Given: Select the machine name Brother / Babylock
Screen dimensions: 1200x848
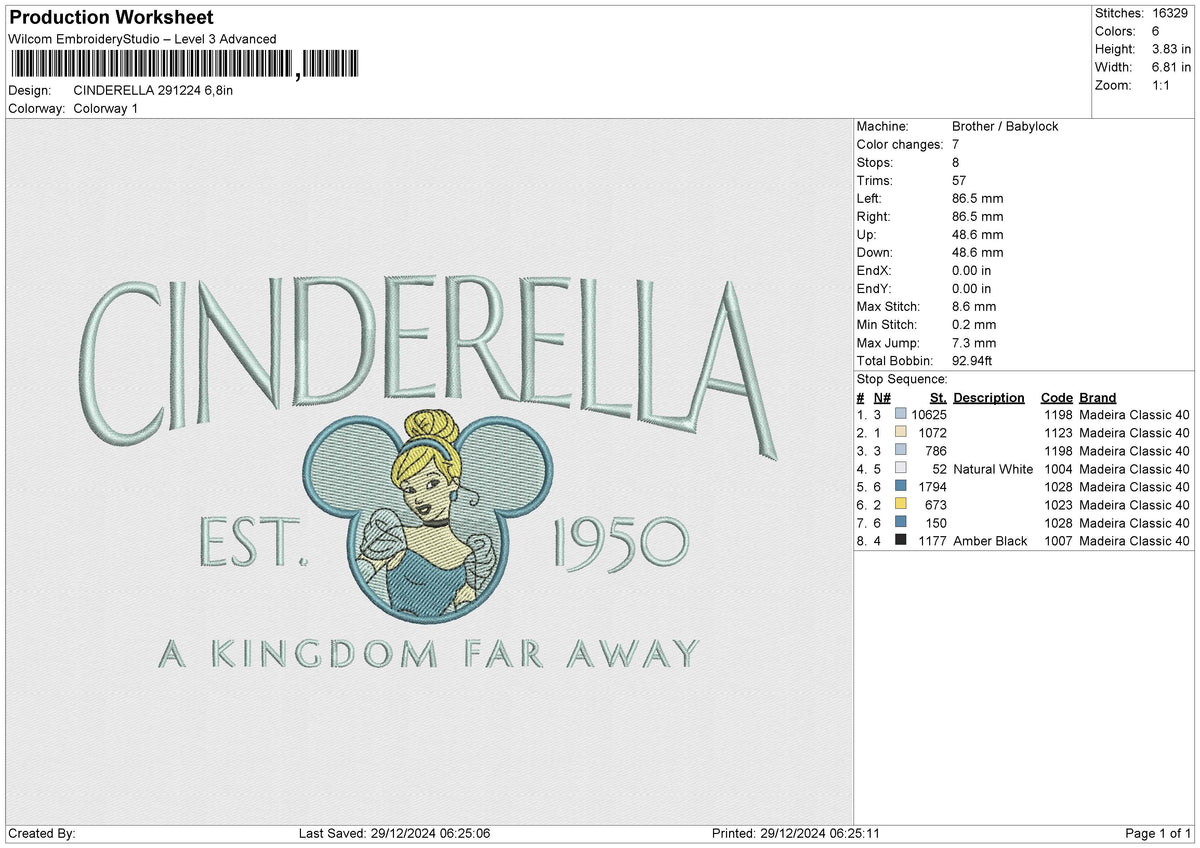Looking at the screenshot, I should point(1005,126).
